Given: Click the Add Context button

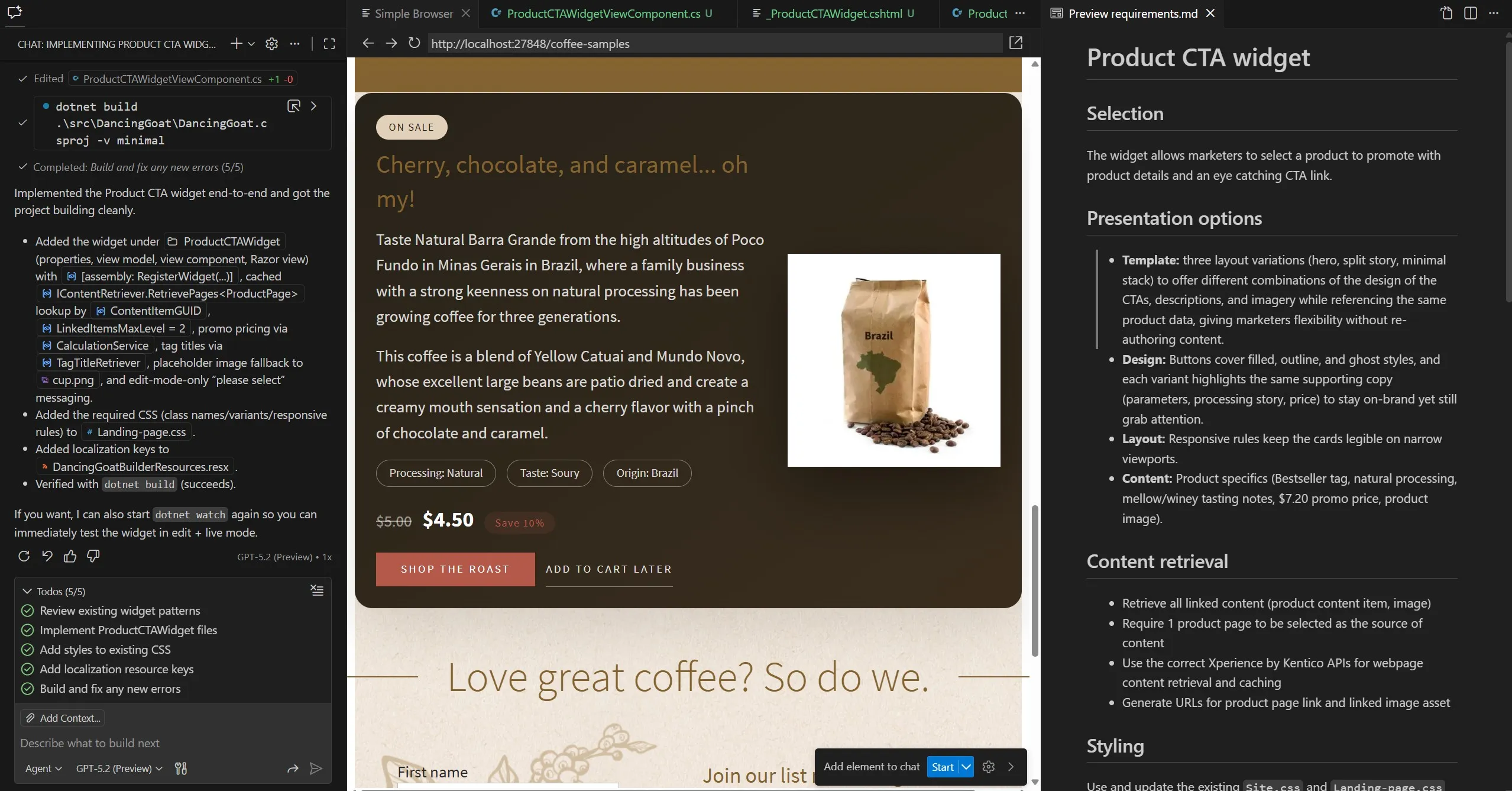Looking at the screenshot, I should click(x=62, y=718).
